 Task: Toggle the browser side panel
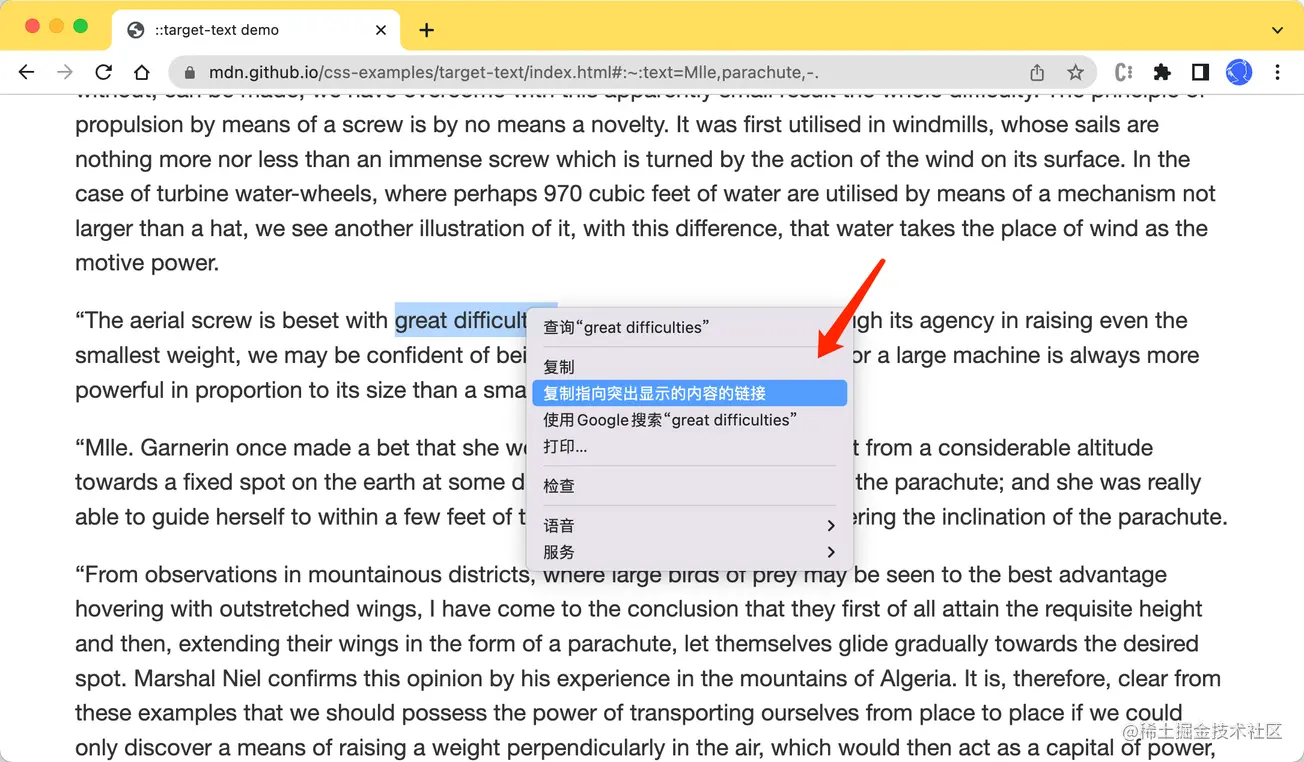[x=1200, y=72]
